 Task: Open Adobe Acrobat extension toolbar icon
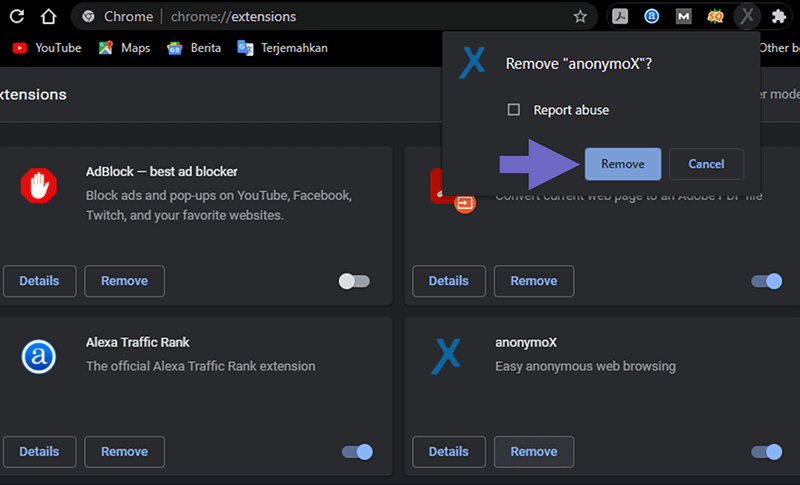(x=620, y=16)
